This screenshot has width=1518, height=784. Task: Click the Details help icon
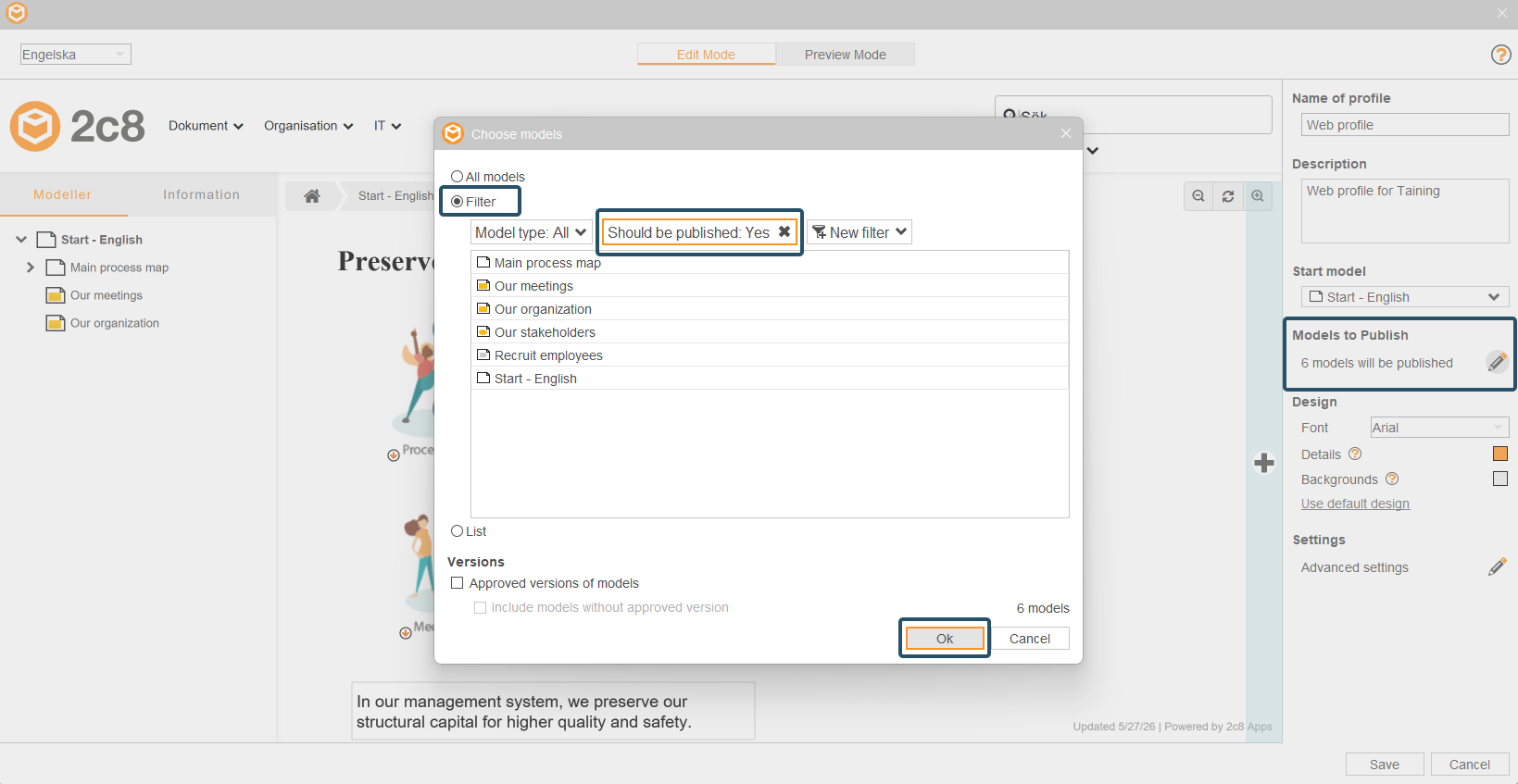coord(1355,454)
